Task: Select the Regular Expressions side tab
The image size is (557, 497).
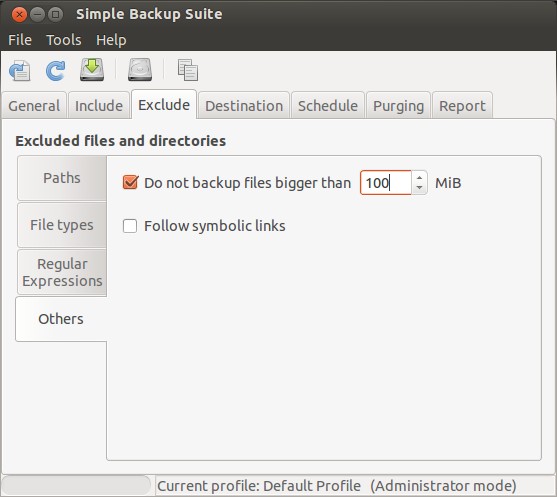Action: pyautogui.click(x=62, y=272)
